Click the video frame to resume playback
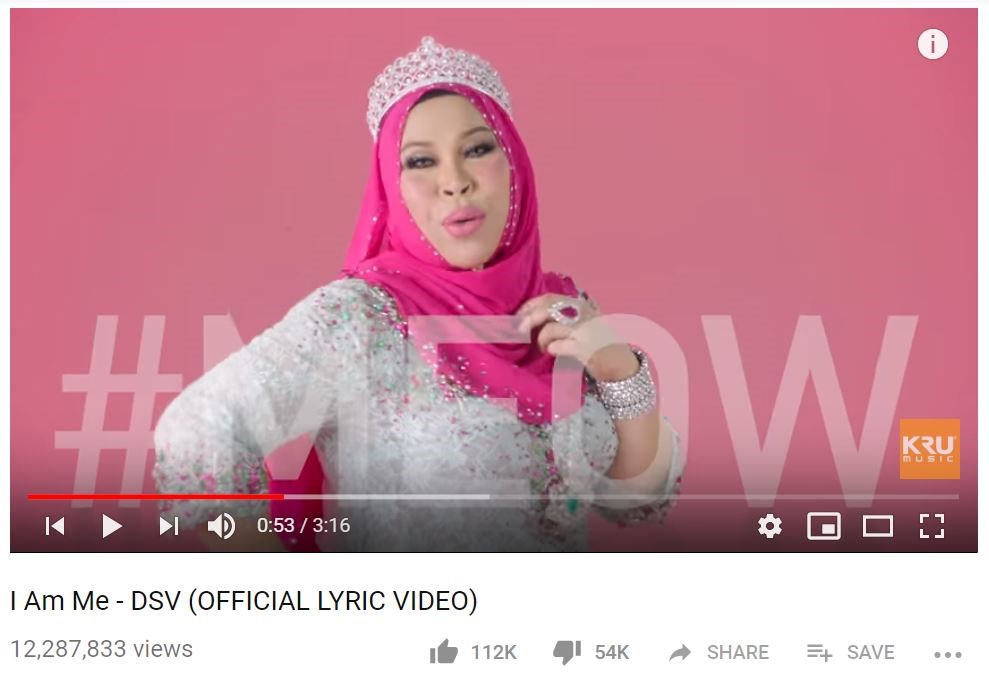Screen dimensions: 989x688 494,252
